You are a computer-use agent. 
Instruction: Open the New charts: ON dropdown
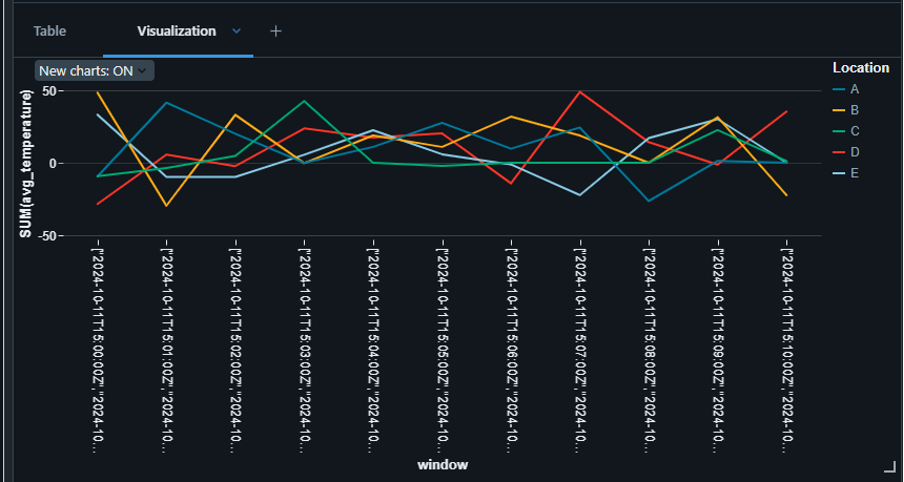pyautogui.click(x=95, y=71)
